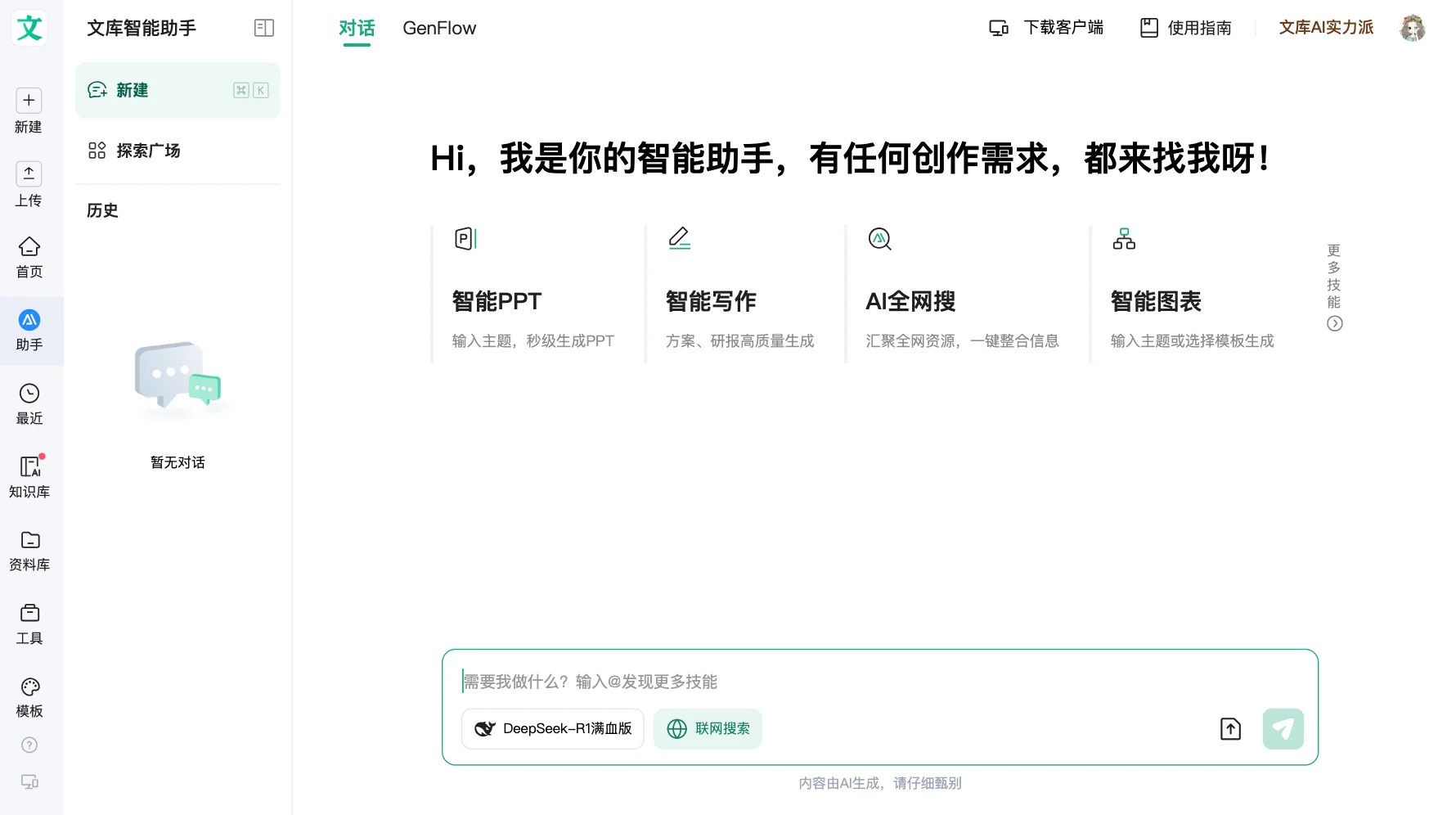Switch to the GenFlow tab
The height and width of the screenshot is (815, 1456).
click(438, 27)
